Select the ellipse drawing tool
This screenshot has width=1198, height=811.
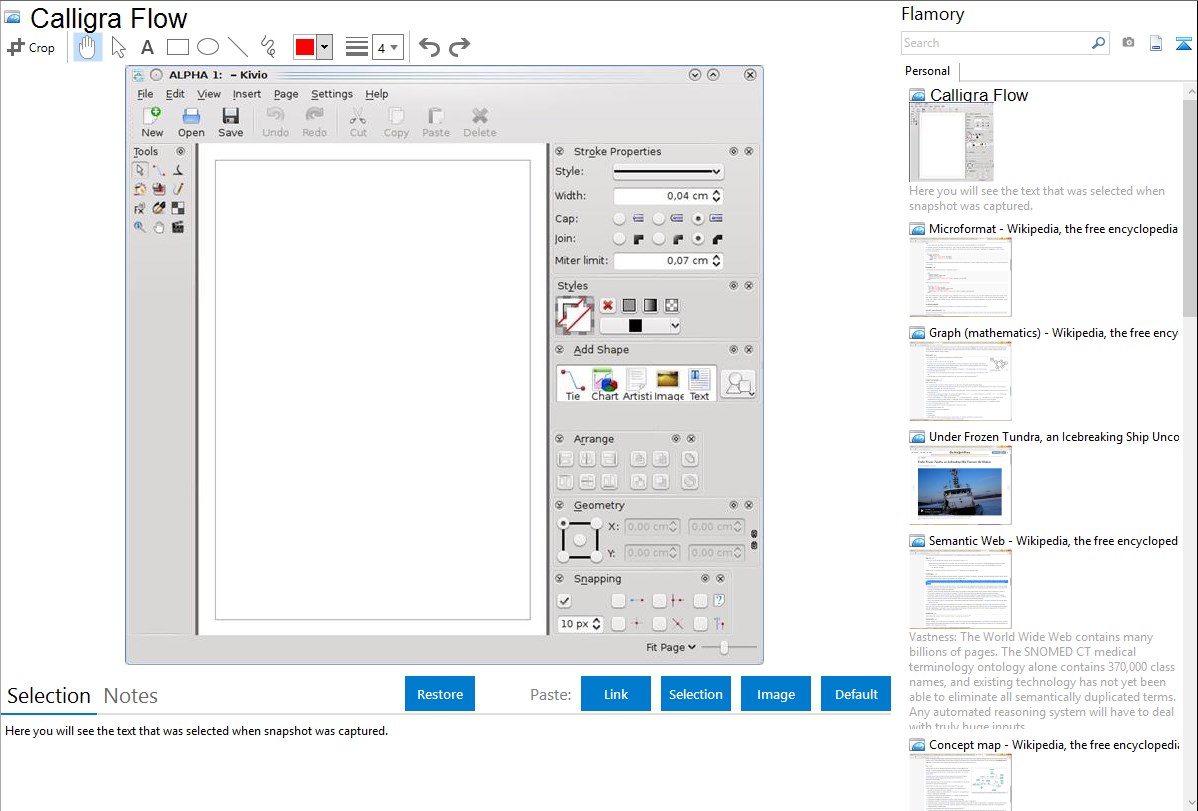tap(207, 47)
